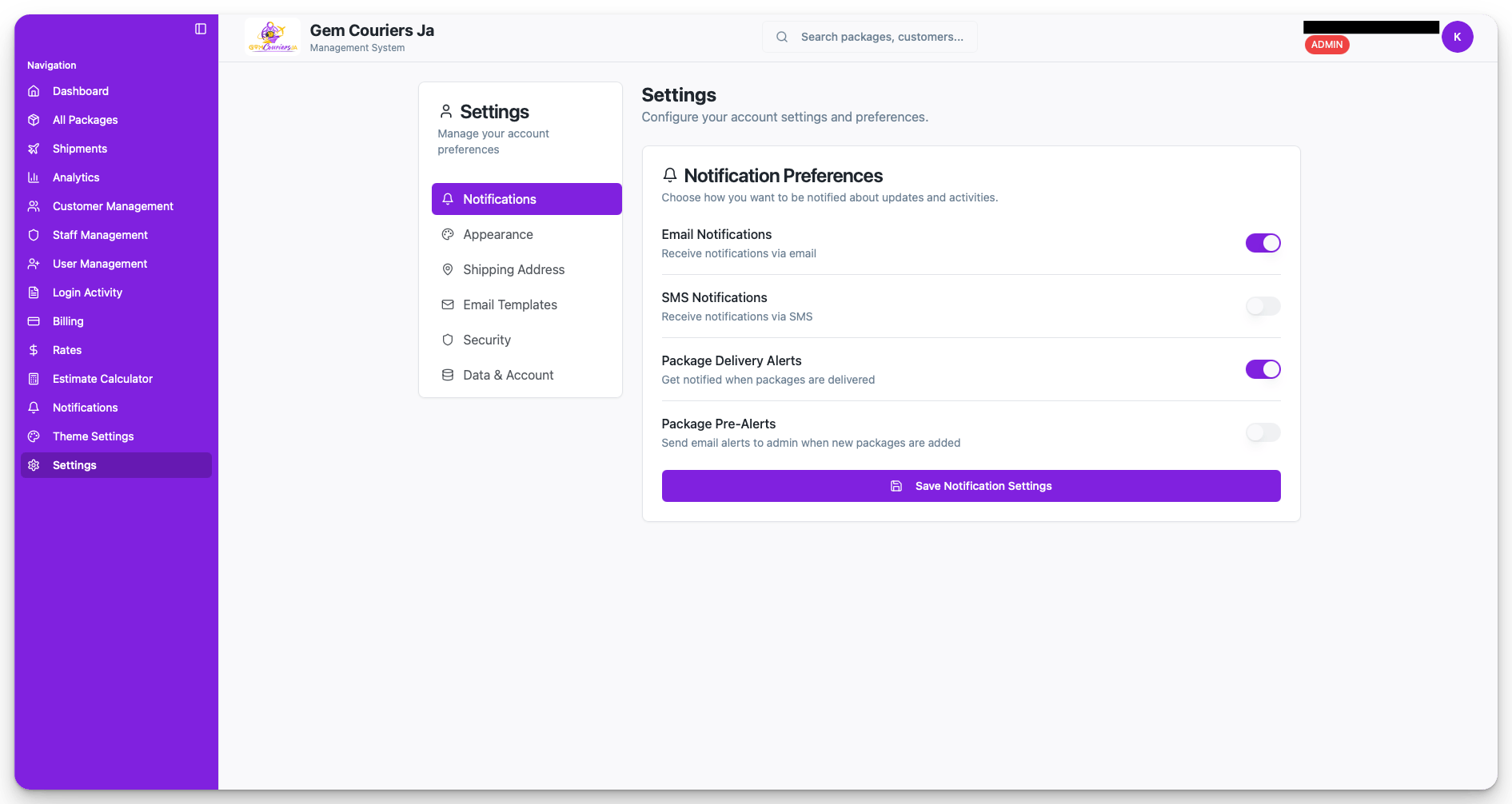Open All Packages box icon
1512x804 pixels.
tap(34, 120)
